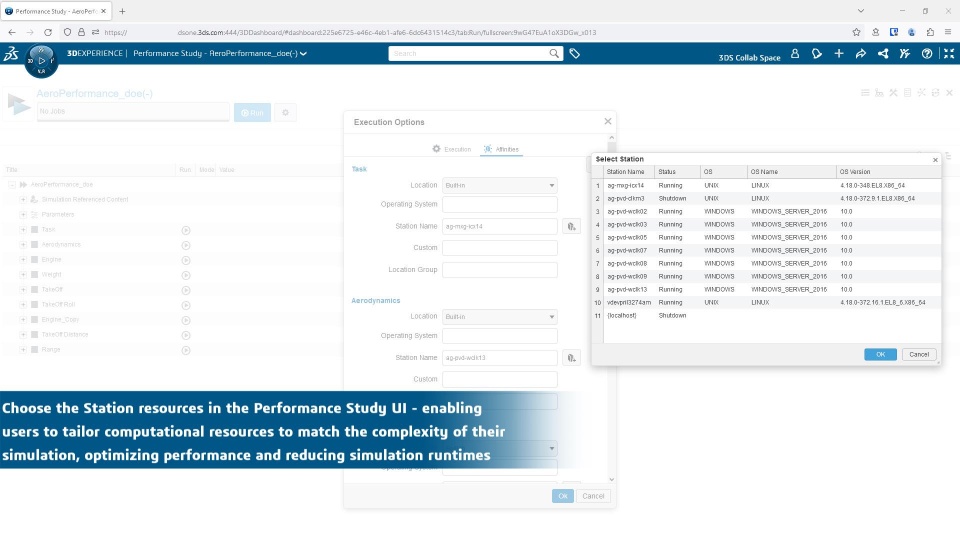Viewport: 960px width, 540px height.
Task: Select station row ag-pvd-wclk07
Action: coord(767,251)
